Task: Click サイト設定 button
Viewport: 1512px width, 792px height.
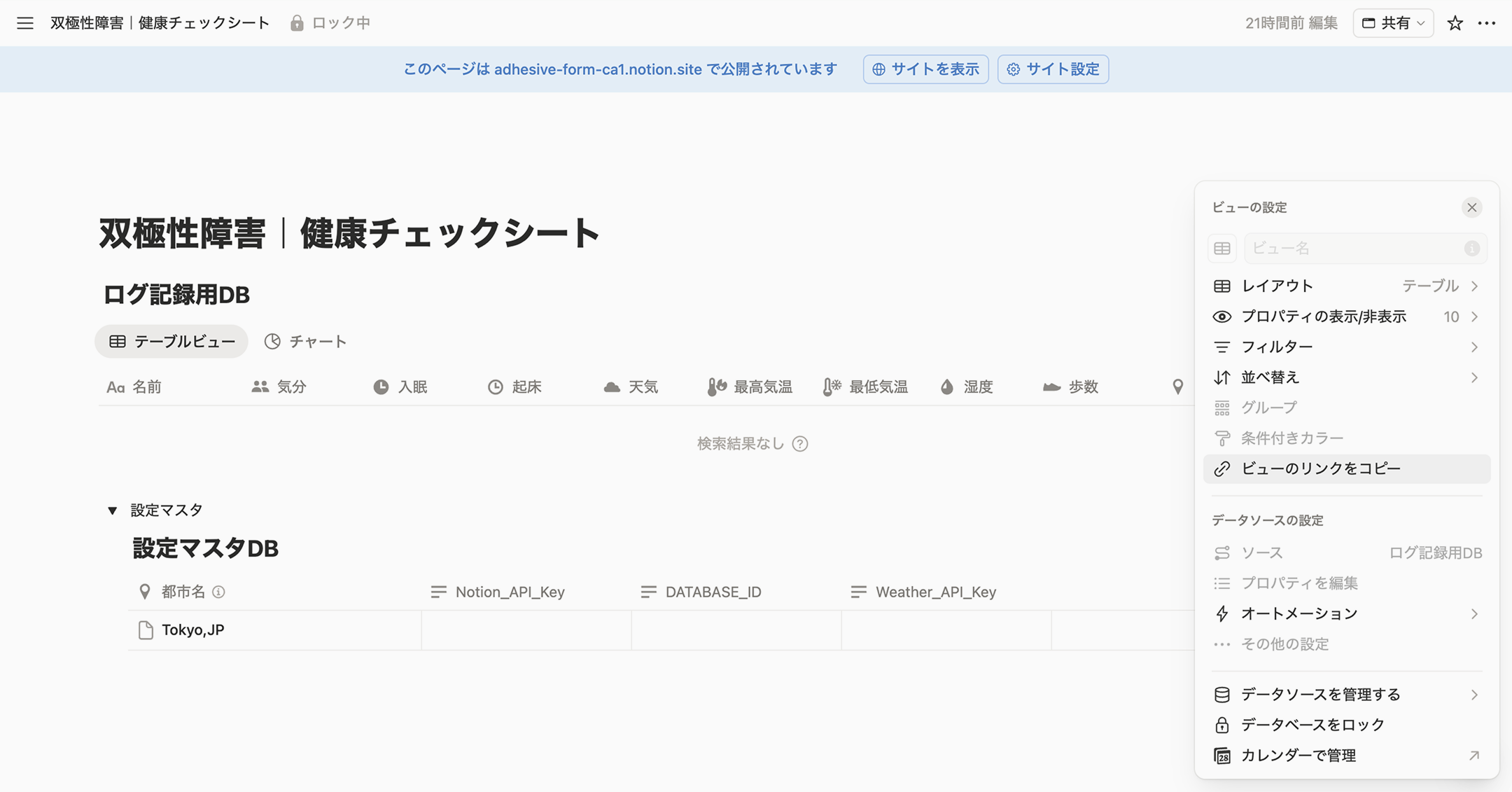Action: (1053, 69)
